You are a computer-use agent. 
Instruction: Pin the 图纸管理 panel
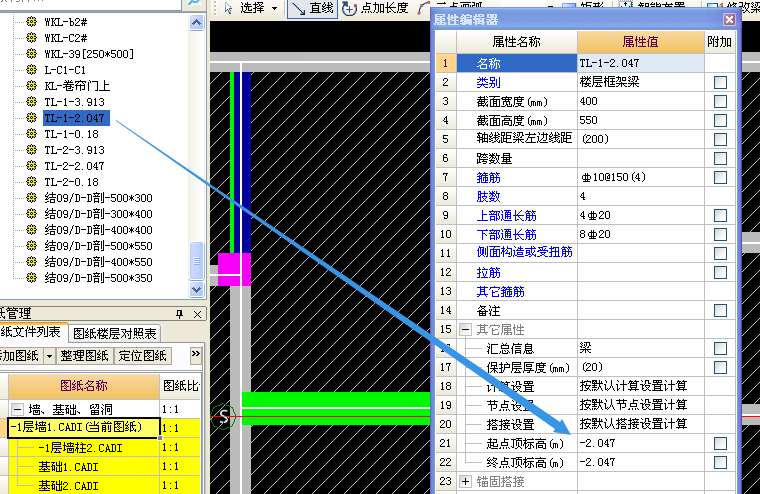pyautogui.click(x=180, y=314)
